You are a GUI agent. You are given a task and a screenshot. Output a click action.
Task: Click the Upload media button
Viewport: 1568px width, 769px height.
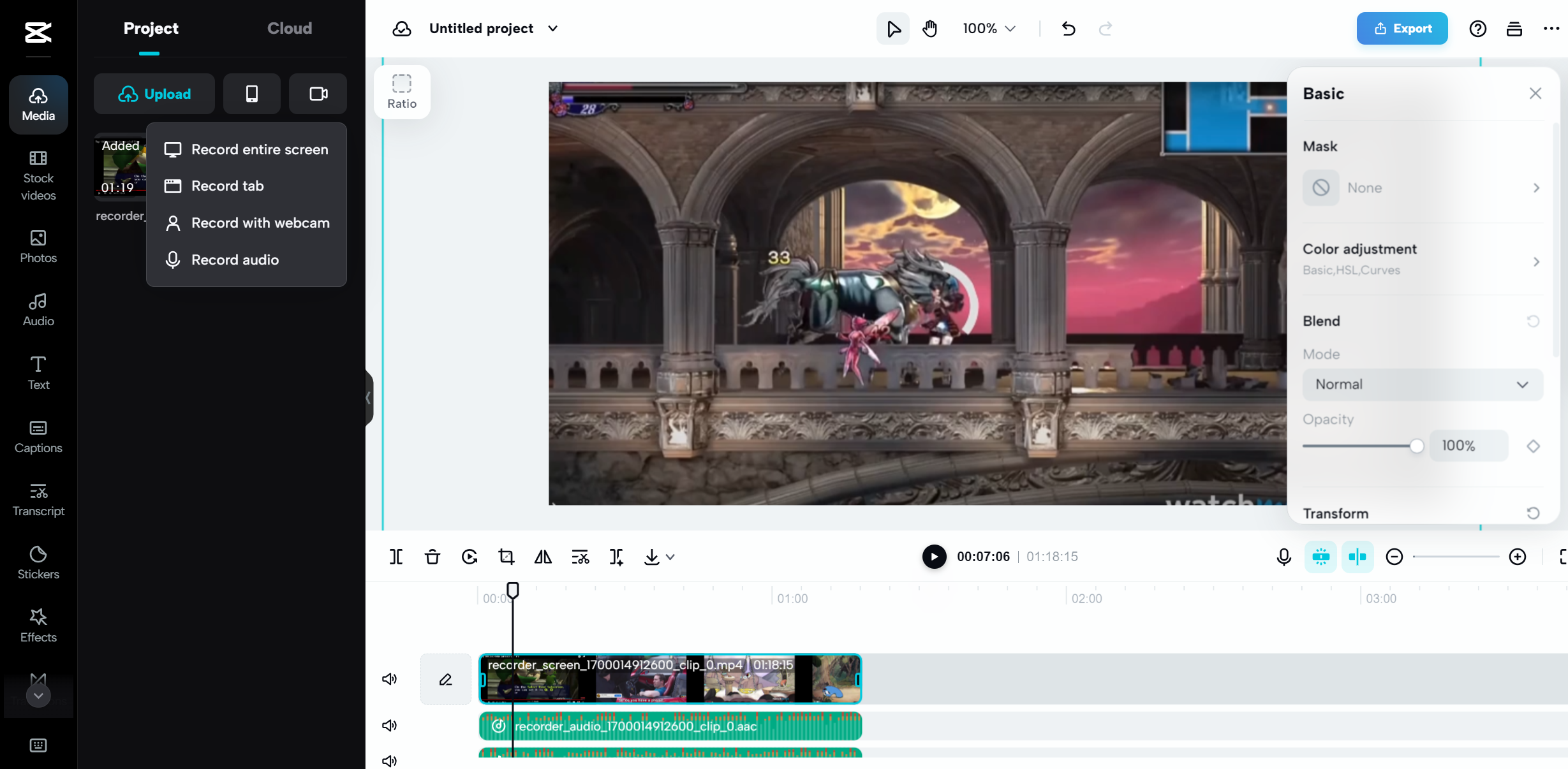154,93
